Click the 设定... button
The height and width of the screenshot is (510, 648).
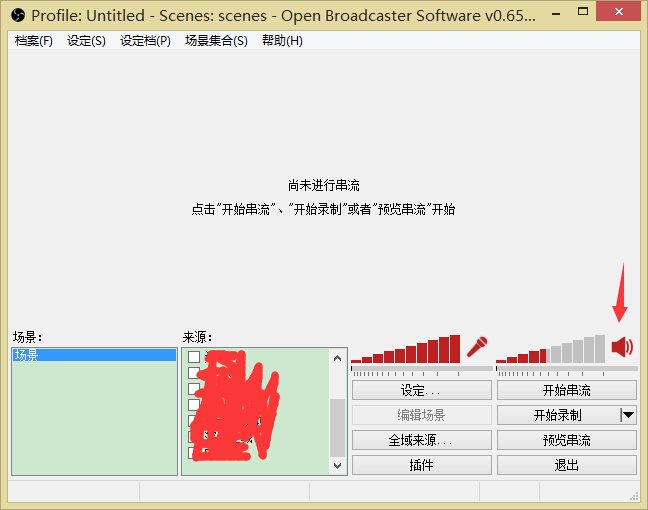(x=422, y=390)
